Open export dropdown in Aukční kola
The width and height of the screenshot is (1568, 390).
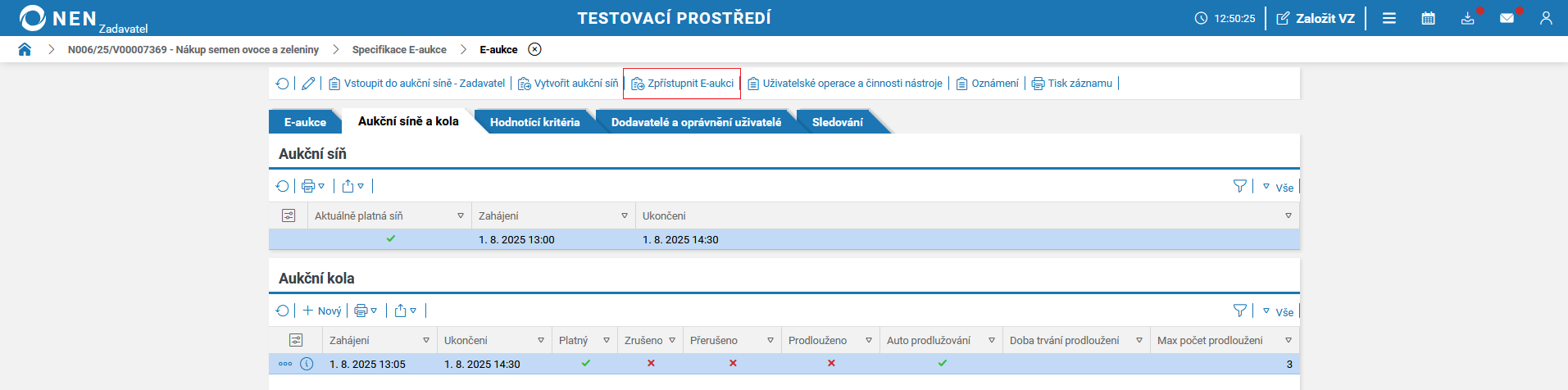(405, 311)
